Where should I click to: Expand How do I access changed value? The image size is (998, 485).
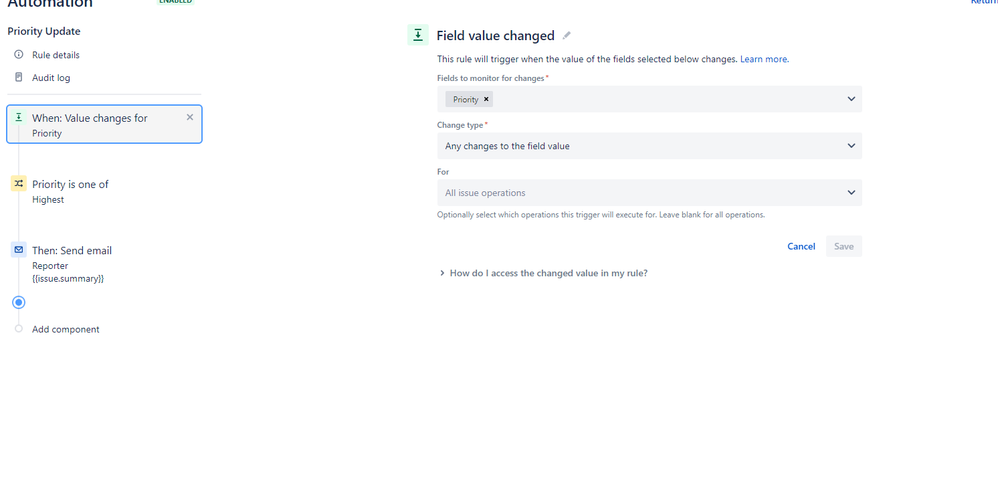click(x=544, y=273)
